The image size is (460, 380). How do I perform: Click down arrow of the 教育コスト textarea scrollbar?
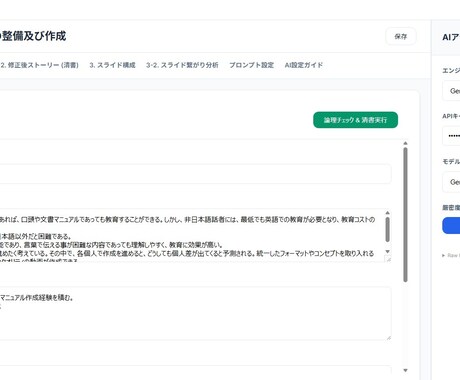coord(387,251)
